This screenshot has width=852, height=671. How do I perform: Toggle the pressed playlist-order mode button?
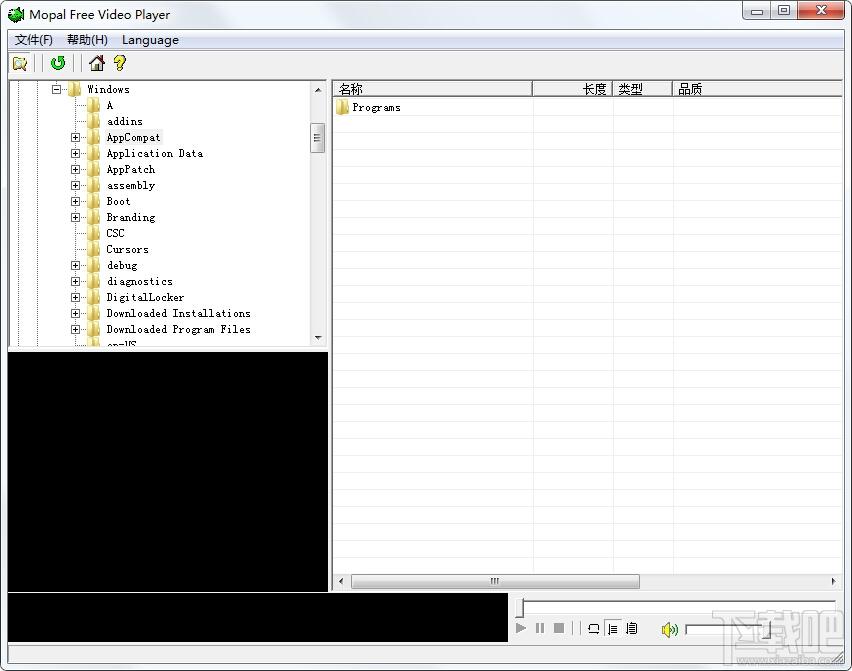pos(612,629)
